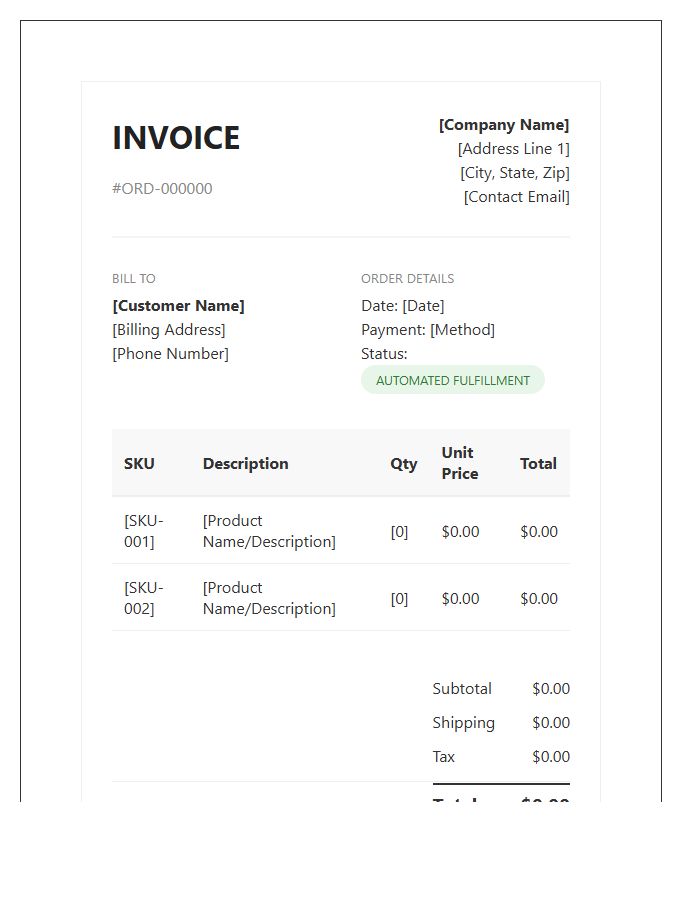Click the ORDER DETAILS label
The height and width of the screenshot is (900, 700).
[407, 278]
